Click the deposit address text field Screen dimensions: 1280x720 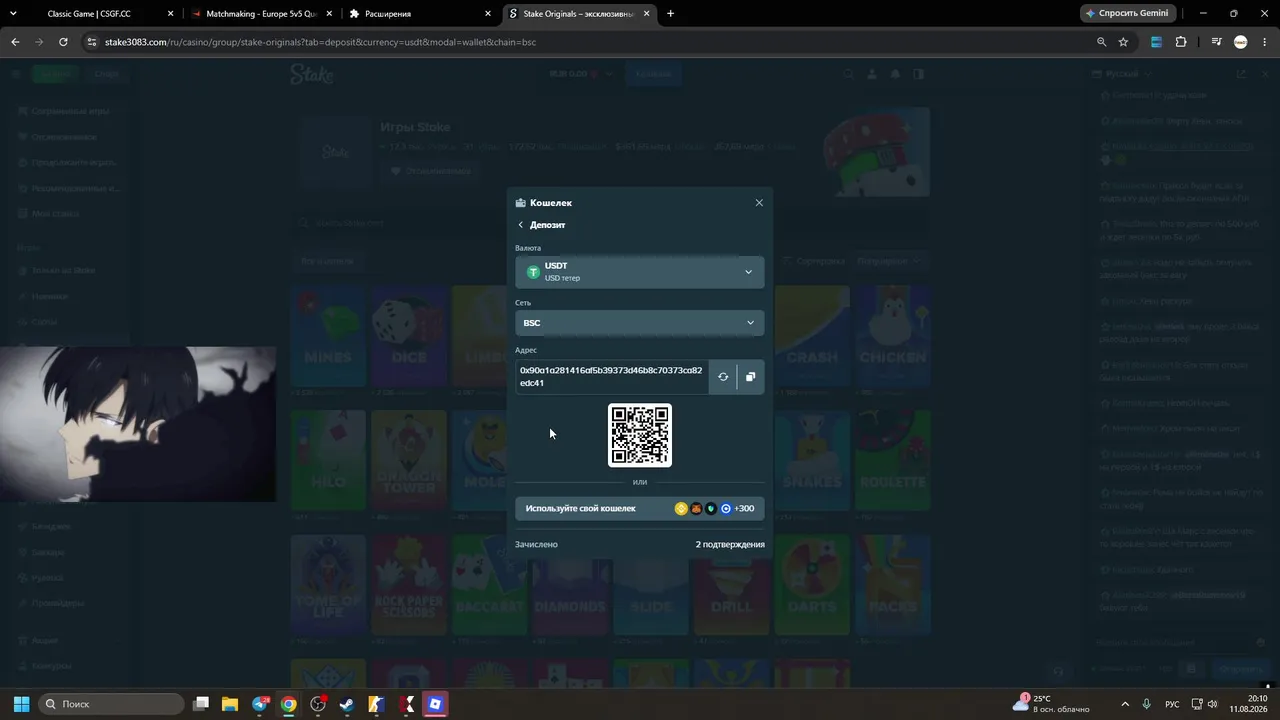point(612,377)
